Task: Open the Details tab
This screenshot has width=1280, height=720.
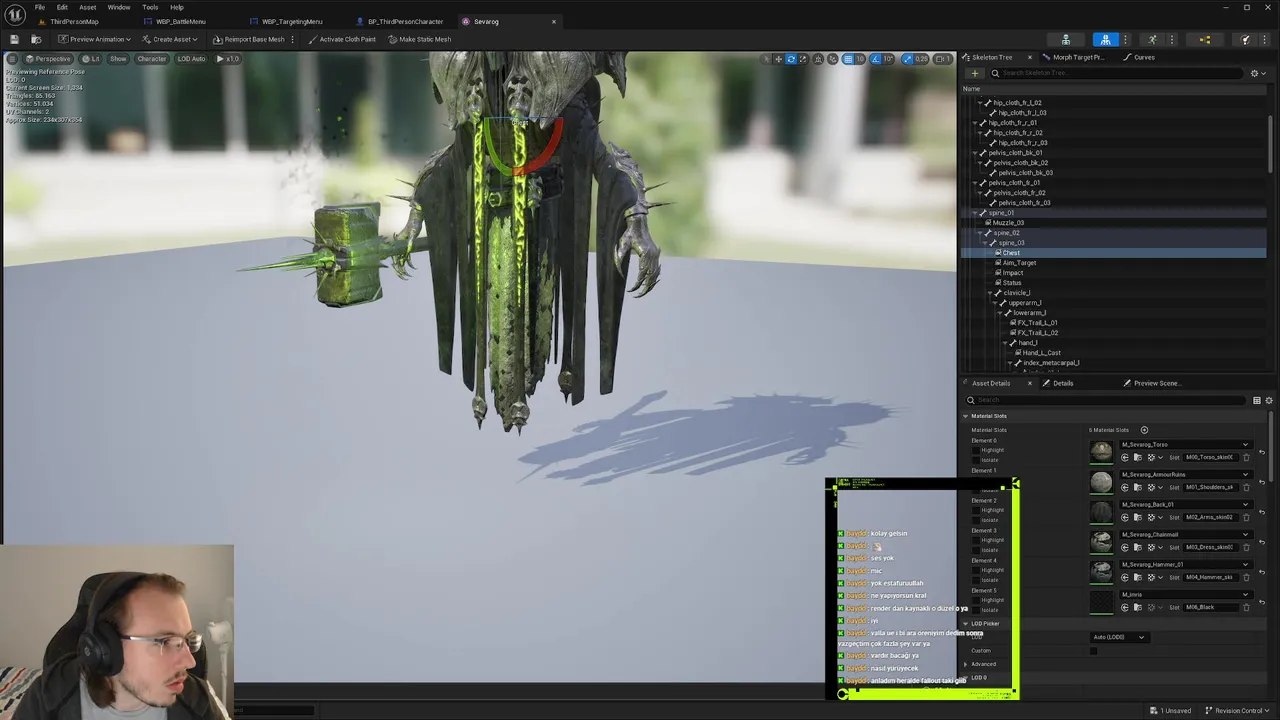Action: pos(1062,383)
